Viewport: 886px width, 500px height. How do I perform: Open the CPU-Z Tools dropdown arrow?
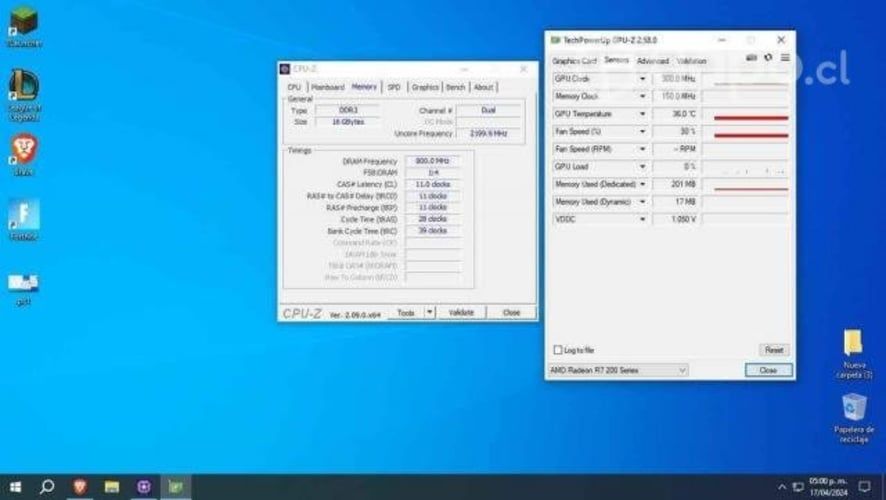429,312
